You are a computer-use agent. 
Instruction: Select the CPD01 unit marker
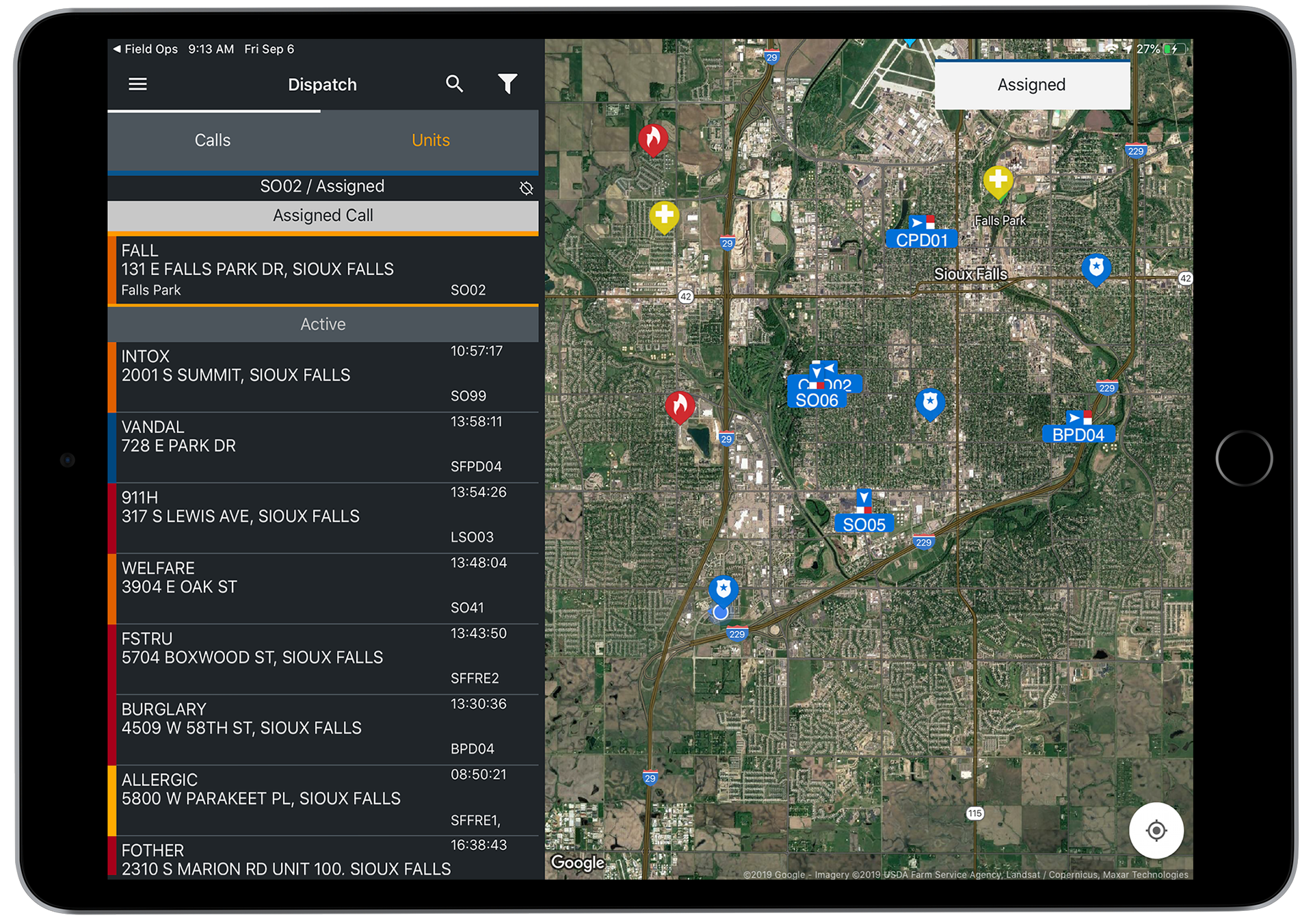[921, 239]
